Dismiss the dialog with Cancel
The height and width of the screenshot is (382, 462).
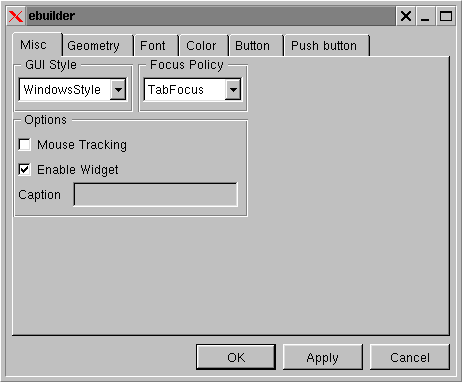coord(410,357)
